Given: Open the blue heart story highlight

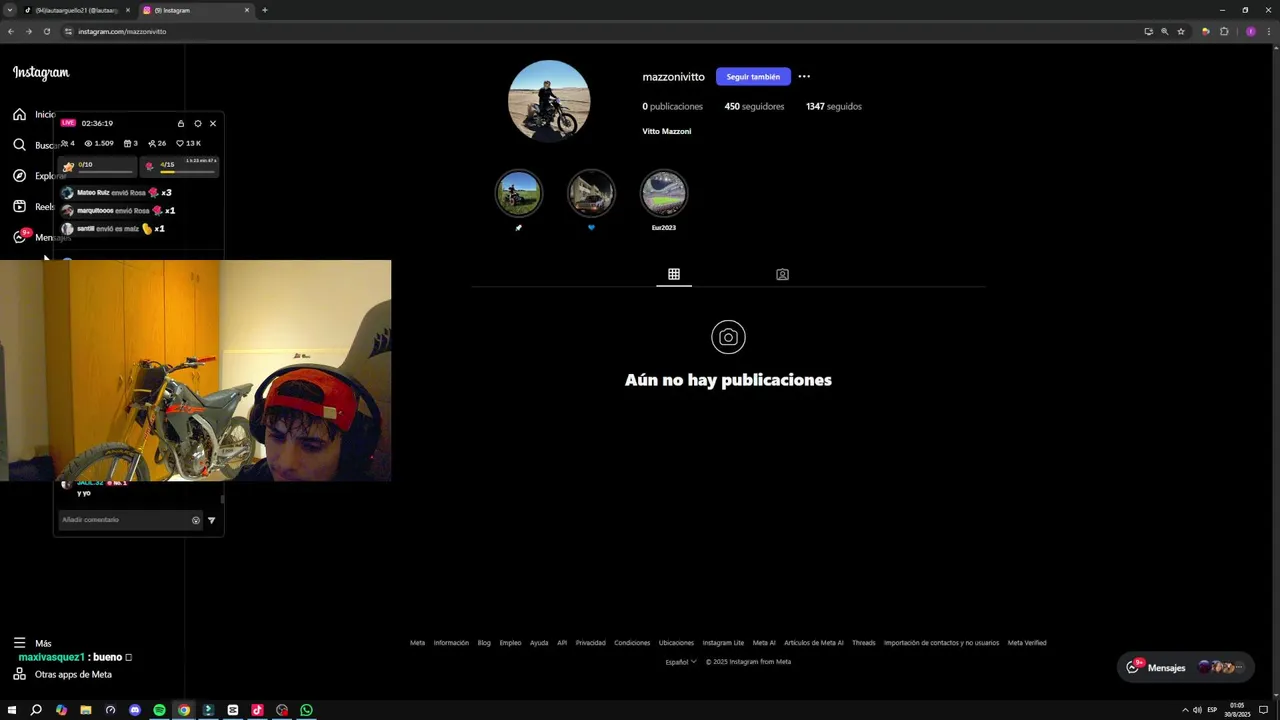Looking at the screenshot, I should pyautogui.click(x=591, y=193).
